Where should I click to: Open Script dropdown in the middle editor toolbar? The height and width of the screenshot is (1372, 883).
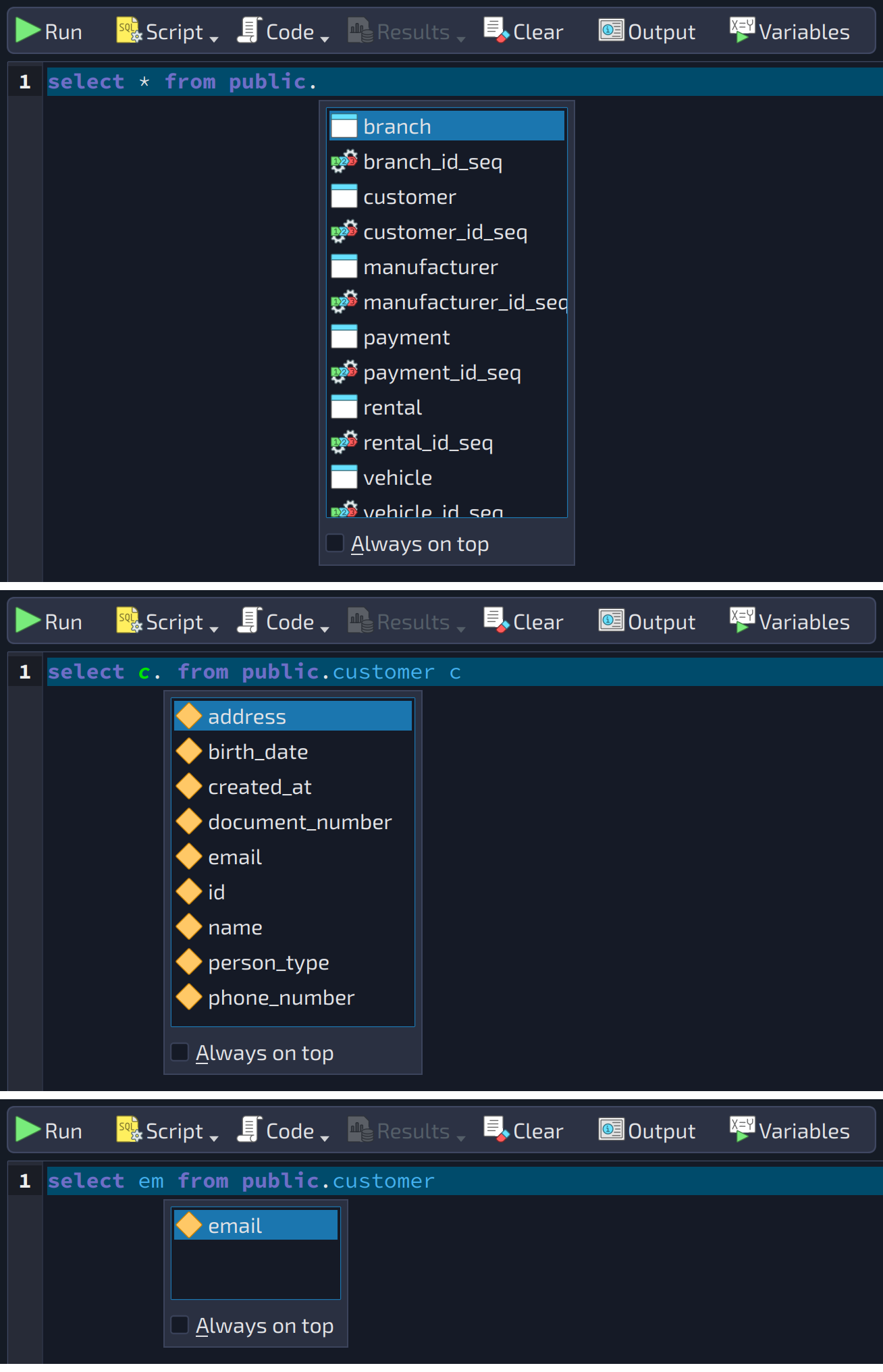[x=167, y=621]
